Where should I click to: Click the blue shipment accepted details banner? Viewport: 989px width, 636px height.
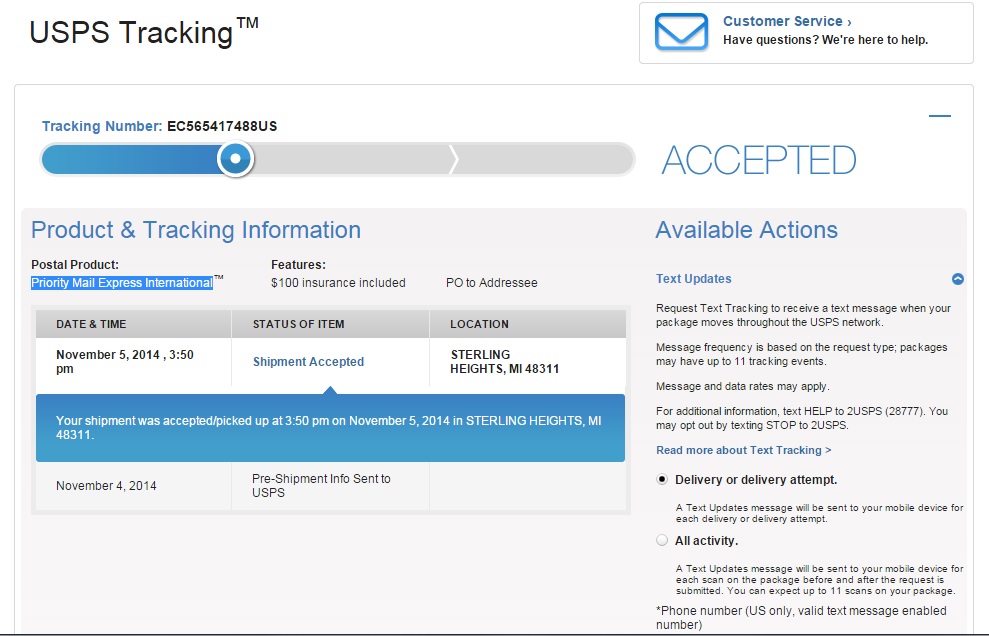click(x=331, y=428)
